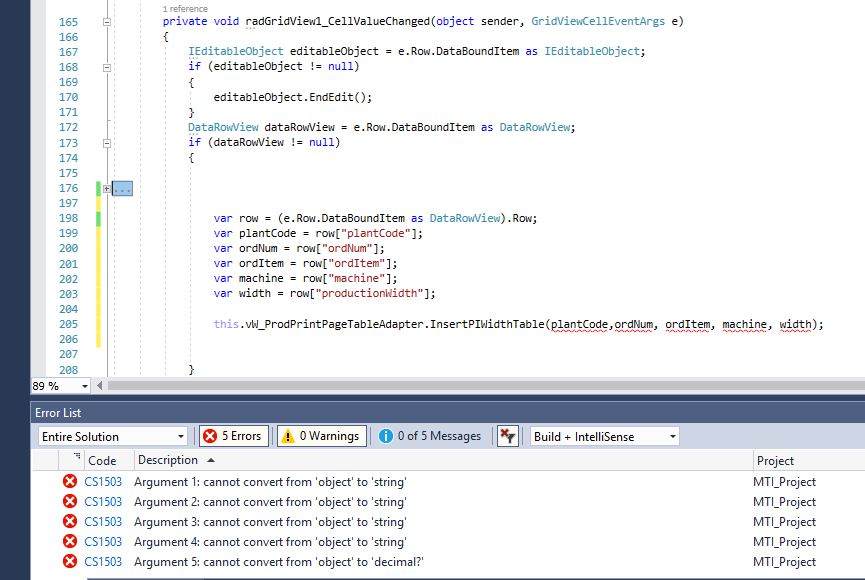Select the Argument 4 error description
The height and width of the screenshot is (580, 865).
(x=270, y=542)
